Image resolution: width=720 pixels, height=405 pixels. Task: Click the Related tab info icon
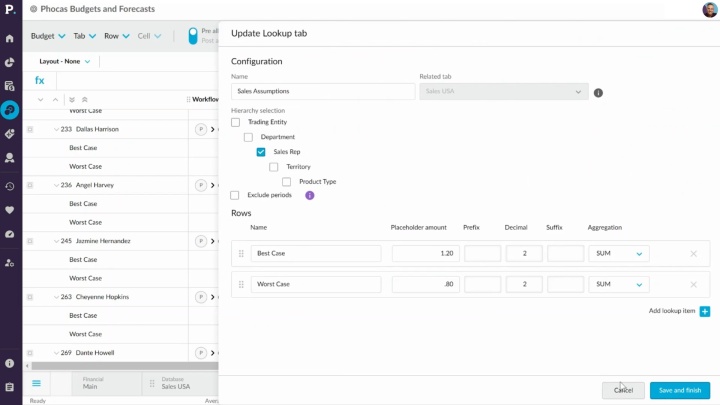(x=598, y=93)
